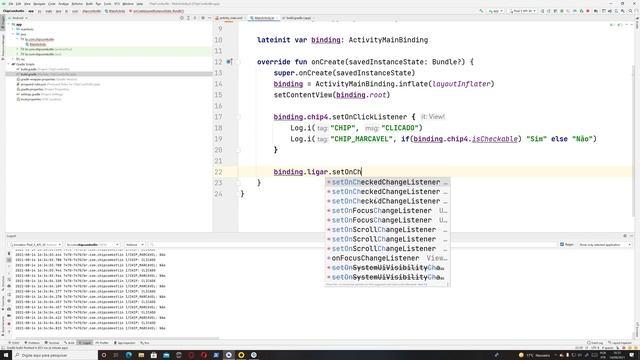Open the File menu

11,4
